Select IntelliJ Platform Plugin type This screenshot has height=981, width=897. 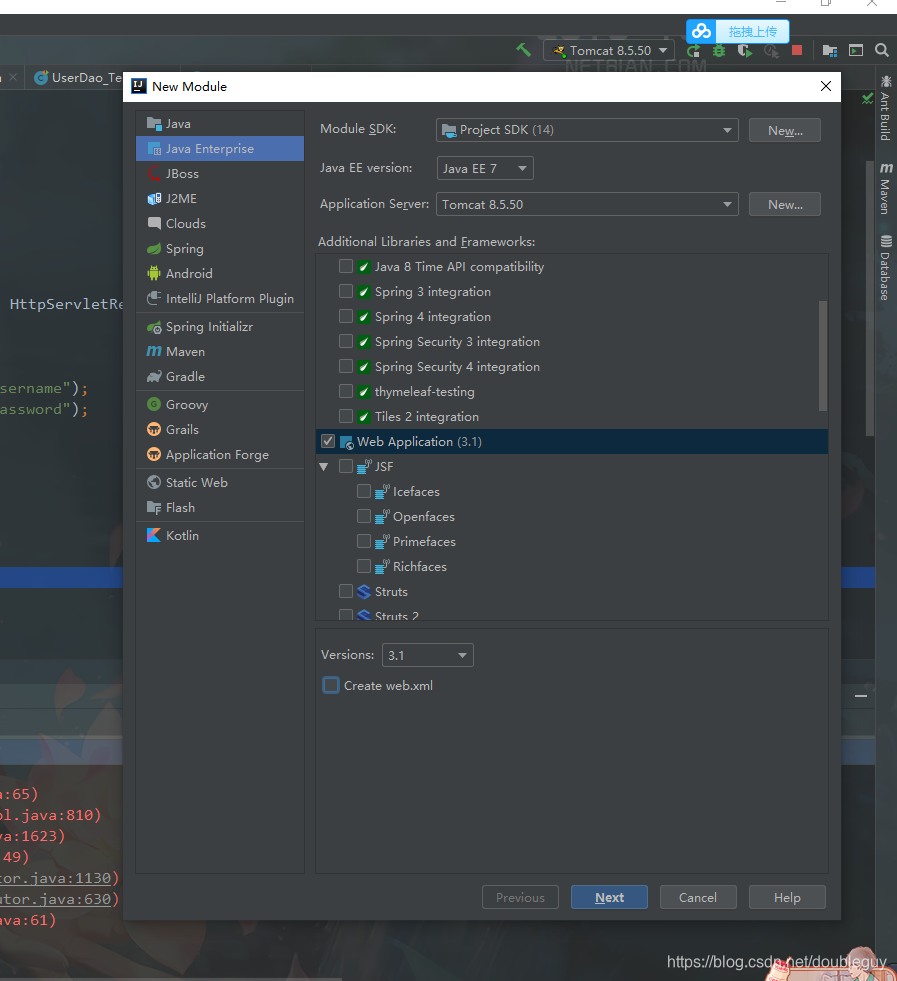tap(220, 299)
